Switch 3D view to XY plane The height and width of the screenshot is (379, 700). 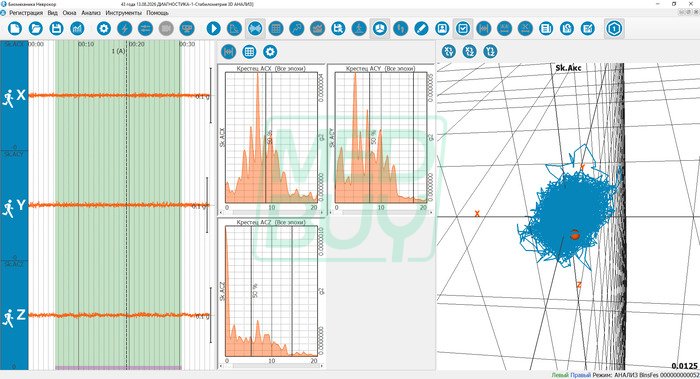tap(449, 52)
